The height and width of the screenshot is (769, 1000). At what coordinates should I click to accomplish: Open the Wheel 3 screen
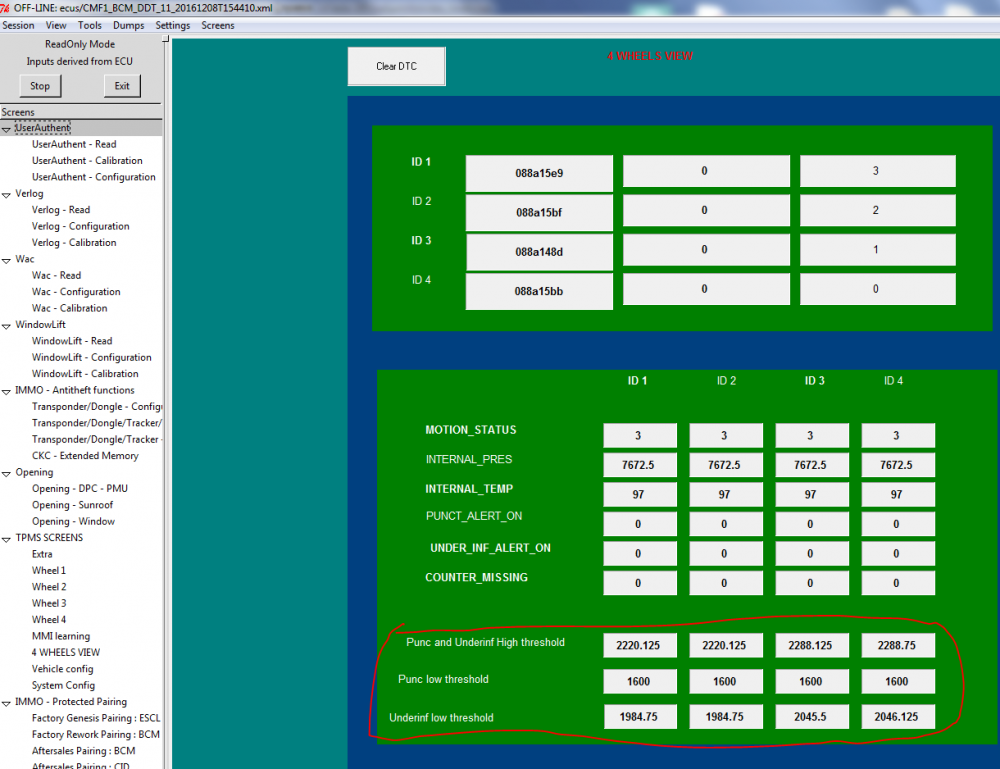click(x=49, y=603)
